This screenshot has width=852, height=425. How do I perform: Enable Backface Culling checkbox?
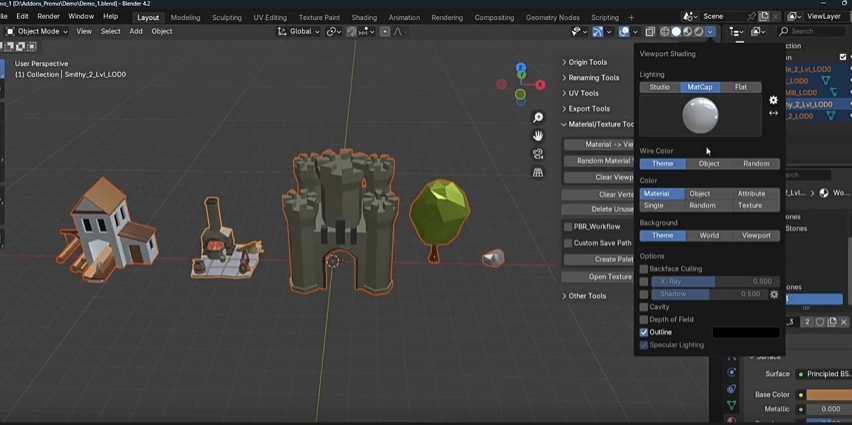[644, 269]
